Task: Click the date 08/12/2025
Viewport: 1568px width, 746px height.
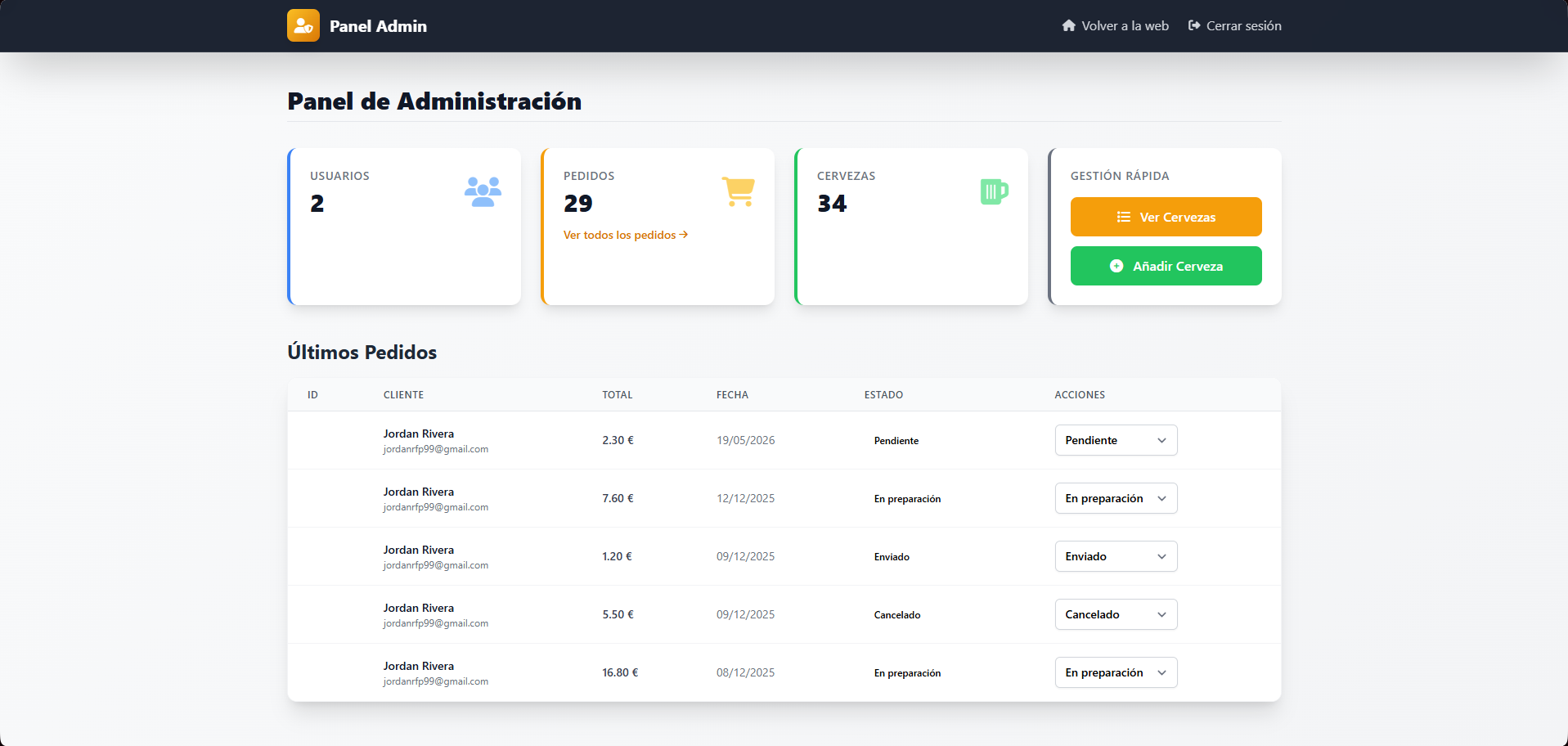Action: [745, 672]
